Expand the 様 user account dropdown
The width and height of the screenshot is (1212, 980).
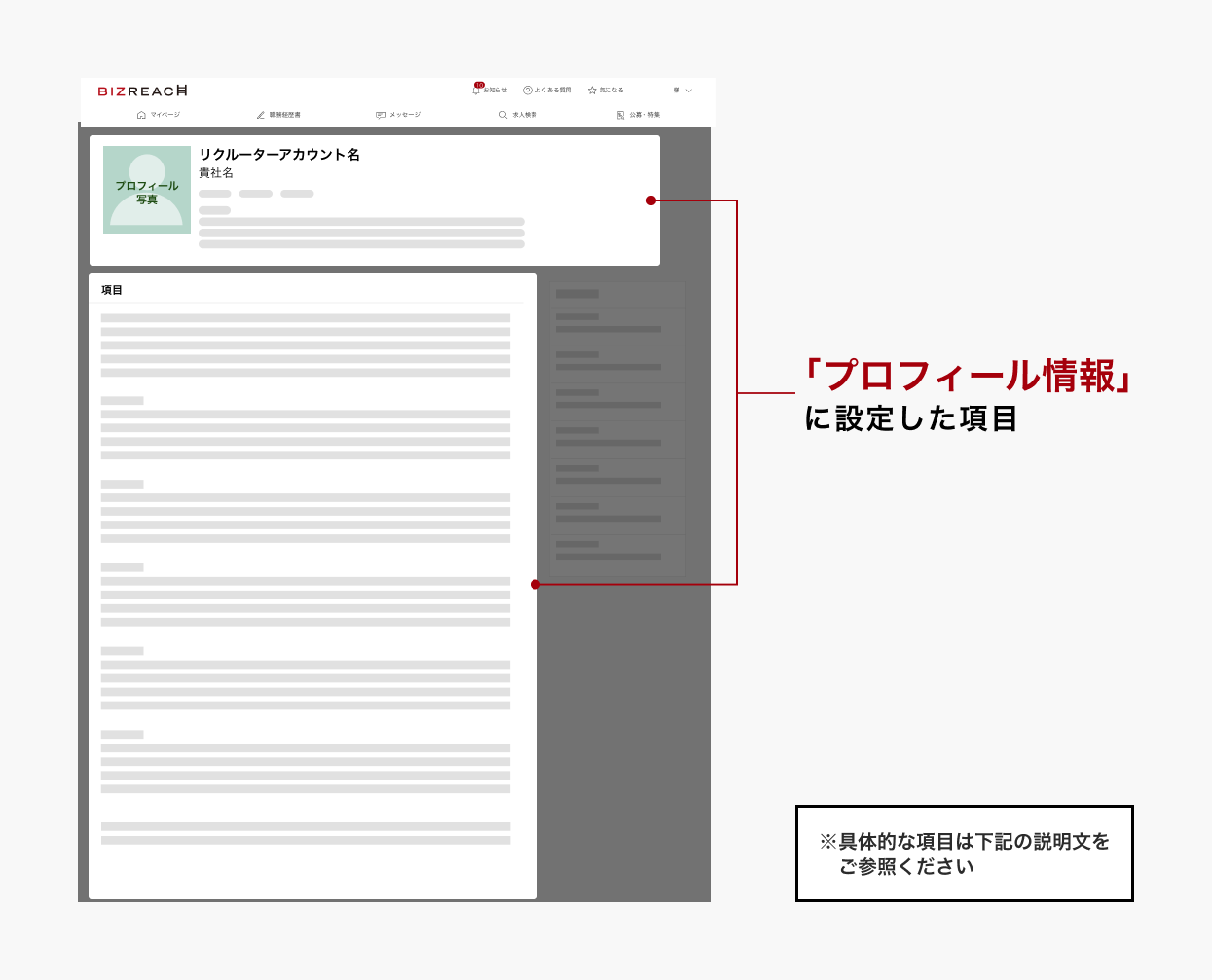pyautogui.click(x=682, y=90)
